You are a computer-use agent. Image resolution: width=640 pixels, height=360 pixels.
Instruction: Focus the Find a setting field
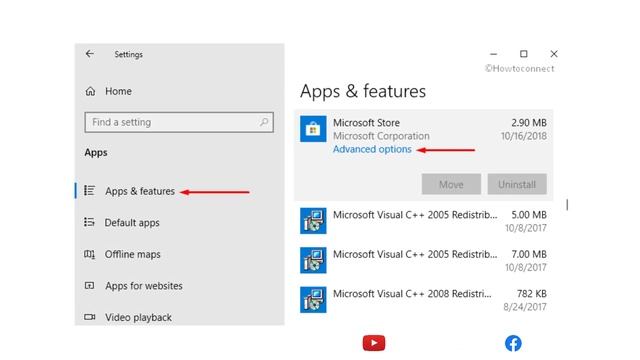click(179, 122)
